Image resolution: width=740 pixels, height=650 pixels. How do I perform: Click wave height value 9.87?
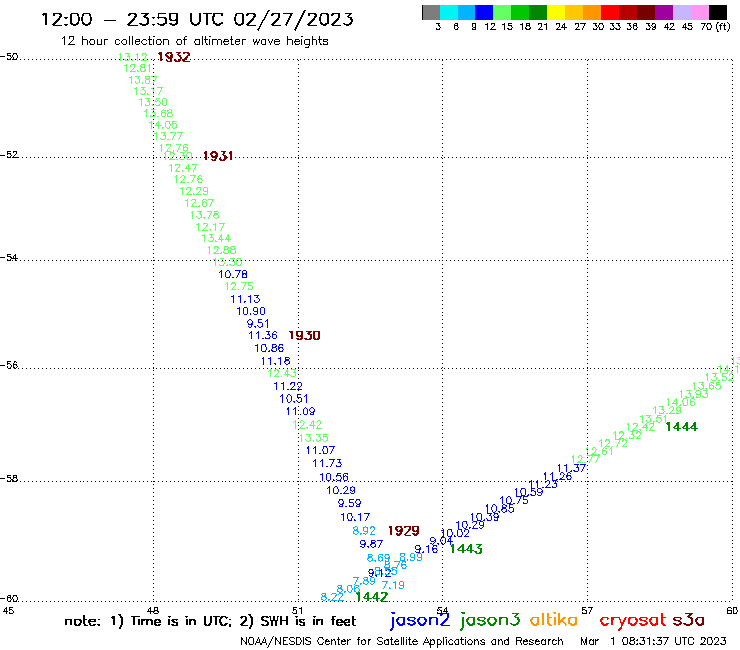pos(371,544)
